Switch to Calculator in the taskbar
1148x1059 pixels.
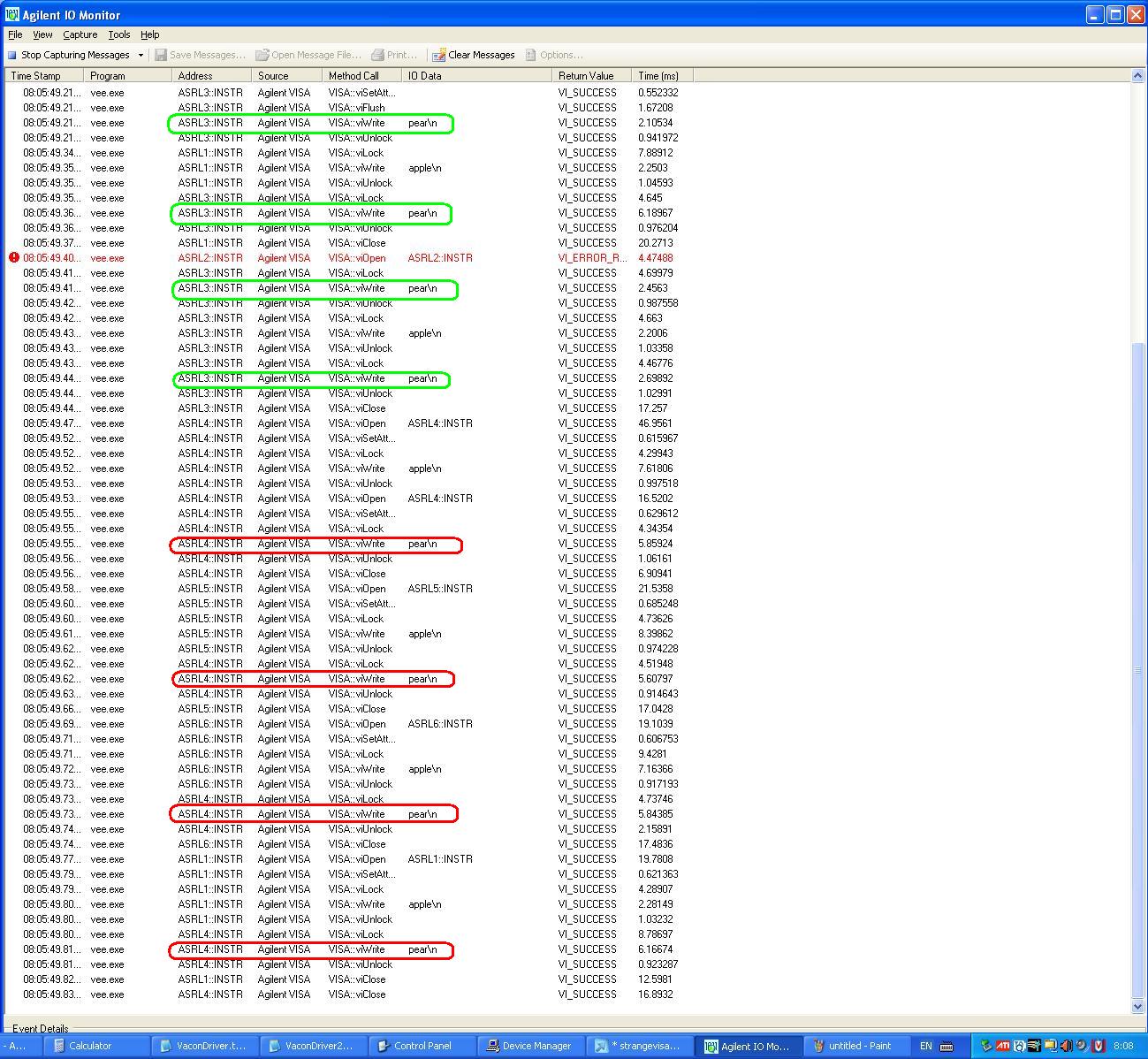89,1046
